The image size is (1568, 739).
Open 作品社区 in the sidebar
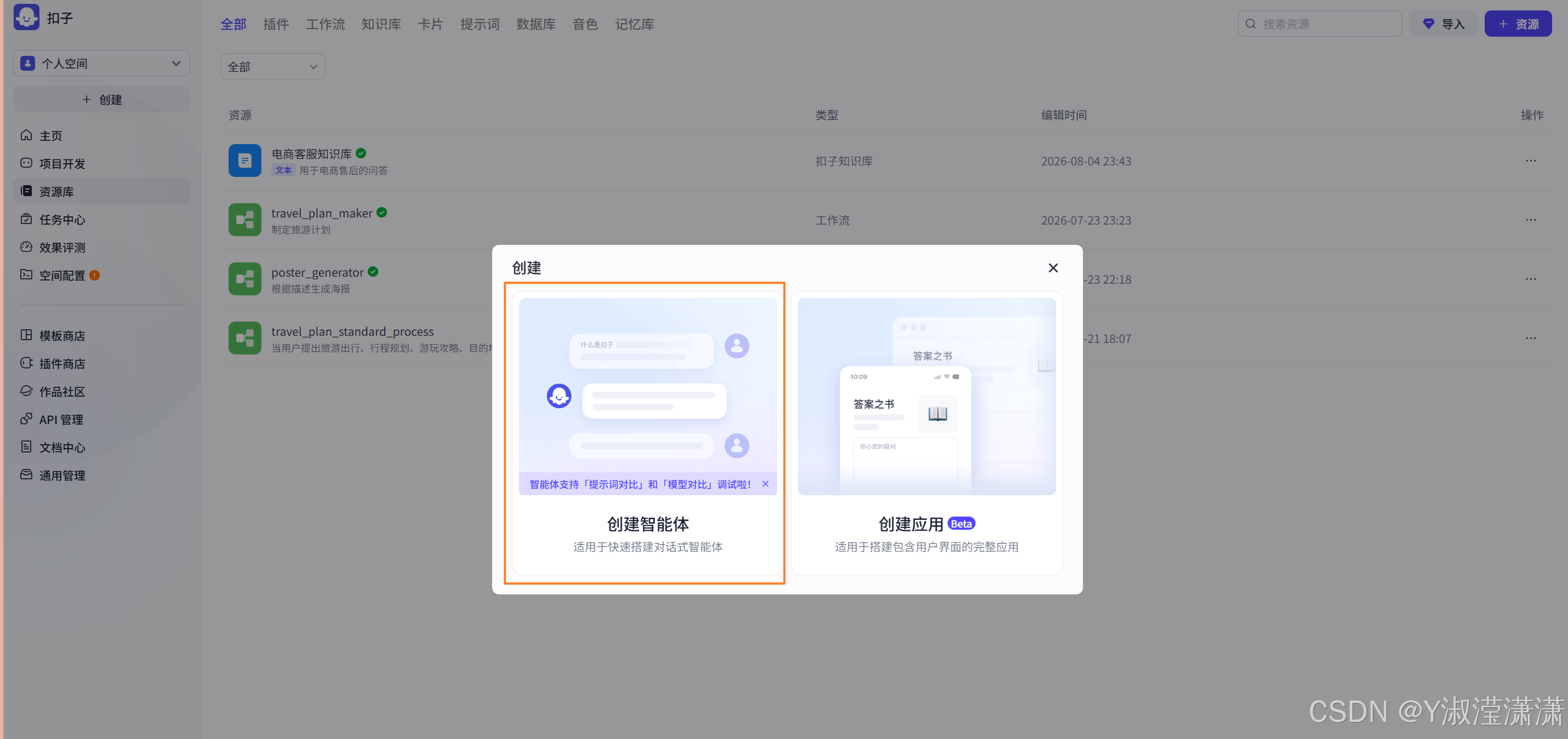(101, 392)
